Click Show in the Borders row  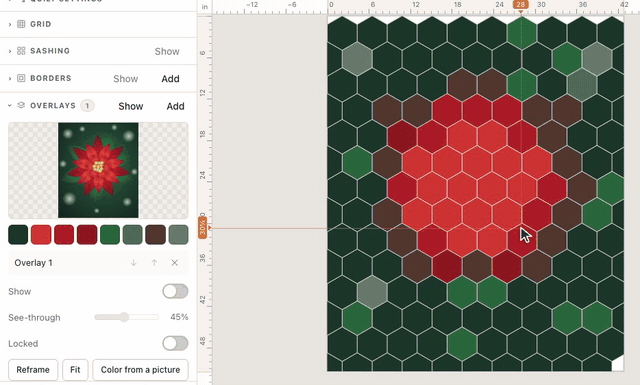click(x=126, y=79)
